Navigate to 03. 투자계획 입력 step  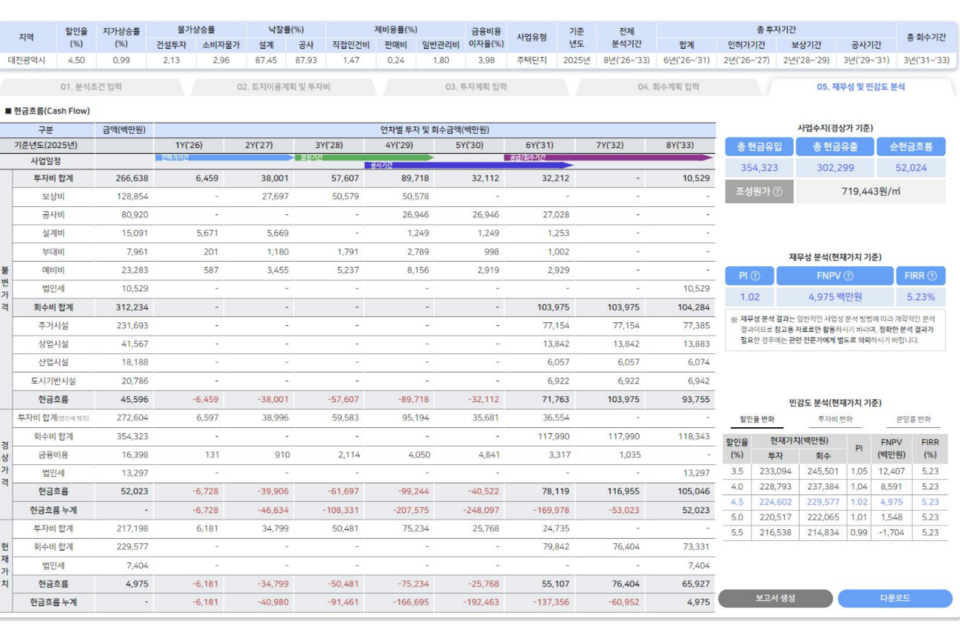(x=476, y=87)
